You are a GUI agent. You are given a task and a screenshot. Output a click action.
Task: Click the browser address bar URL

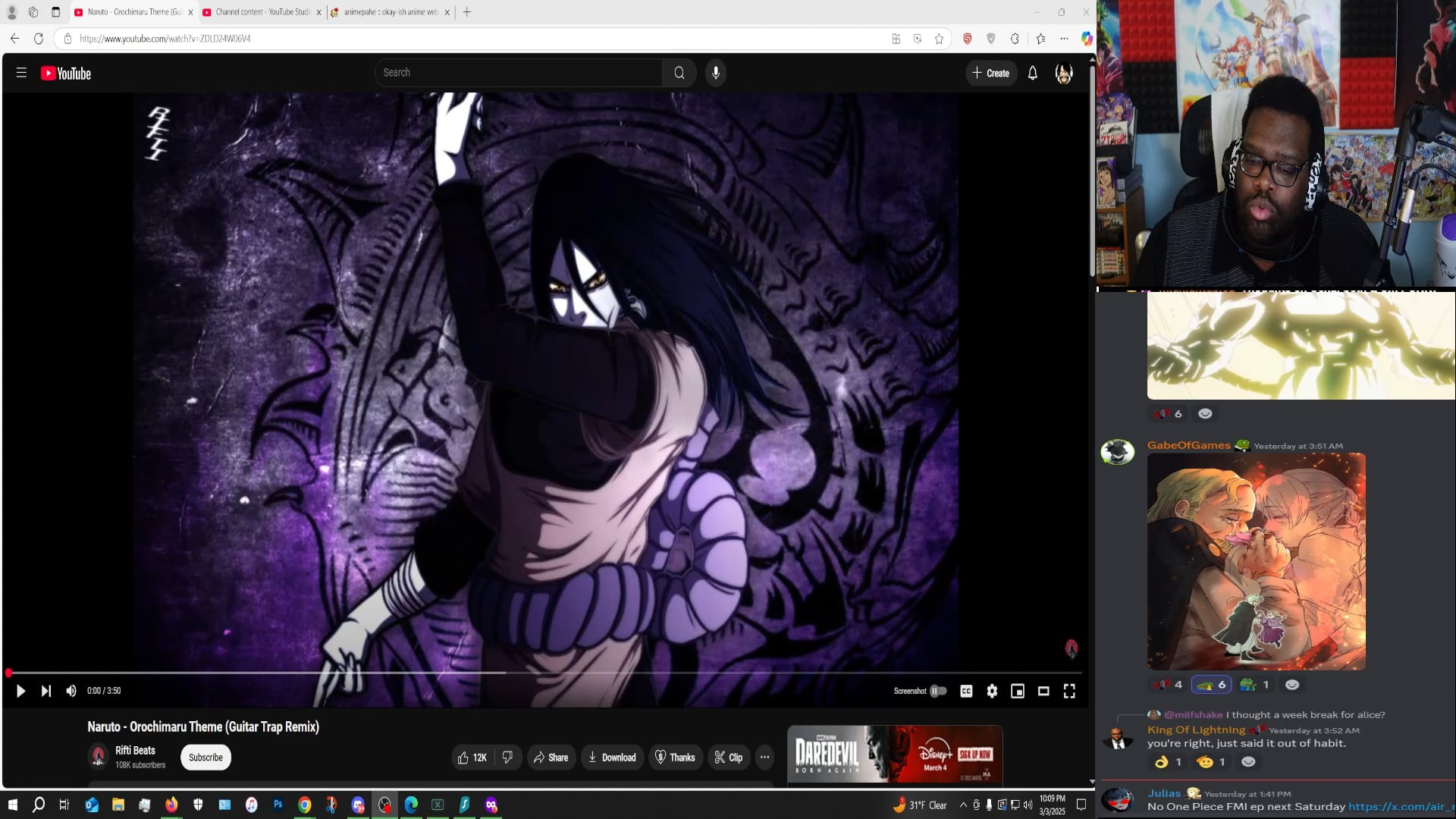(165, 39)
